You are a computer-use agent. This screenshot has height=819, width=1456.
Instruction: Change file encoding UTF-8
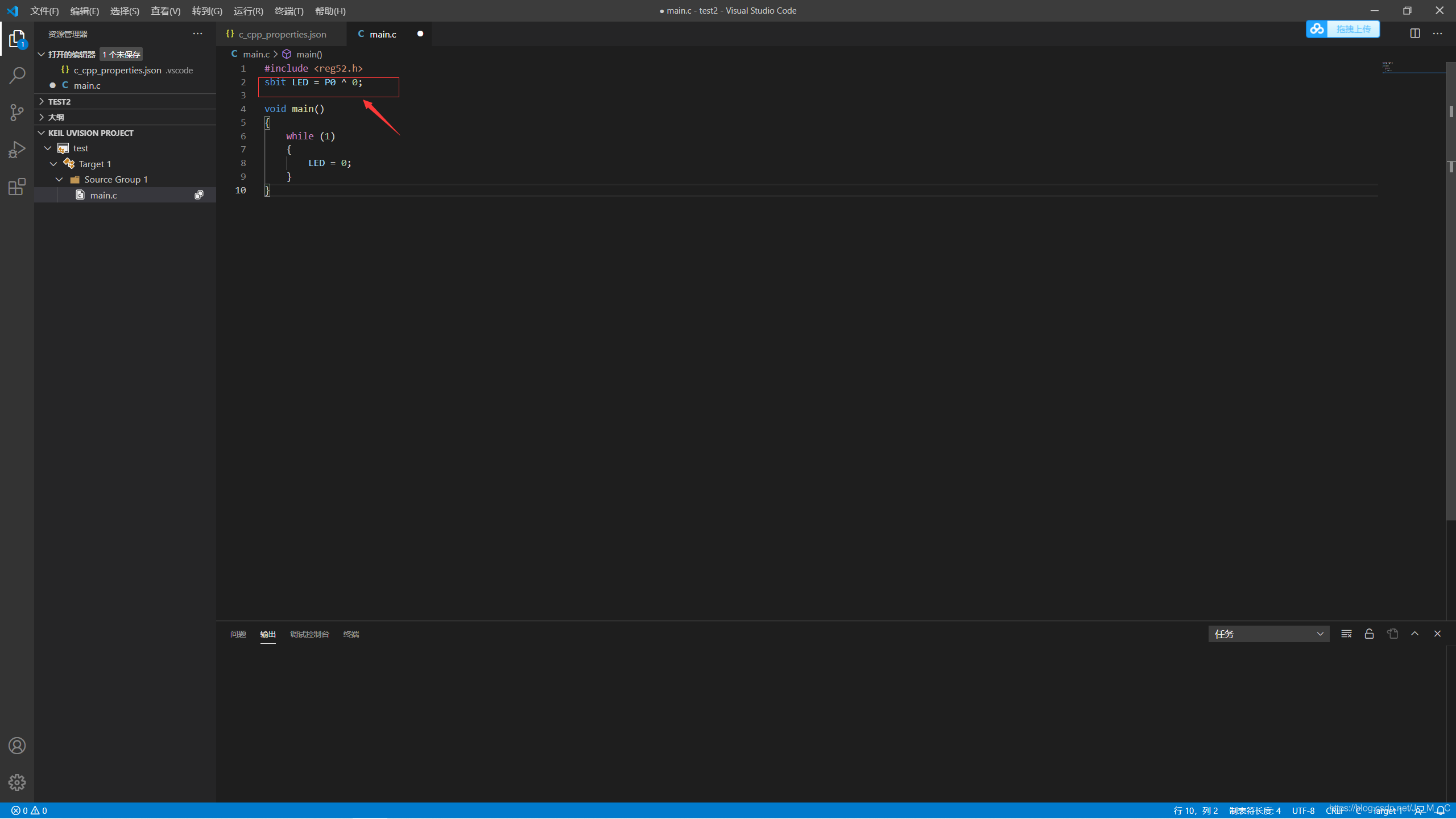coord(1303,810)
